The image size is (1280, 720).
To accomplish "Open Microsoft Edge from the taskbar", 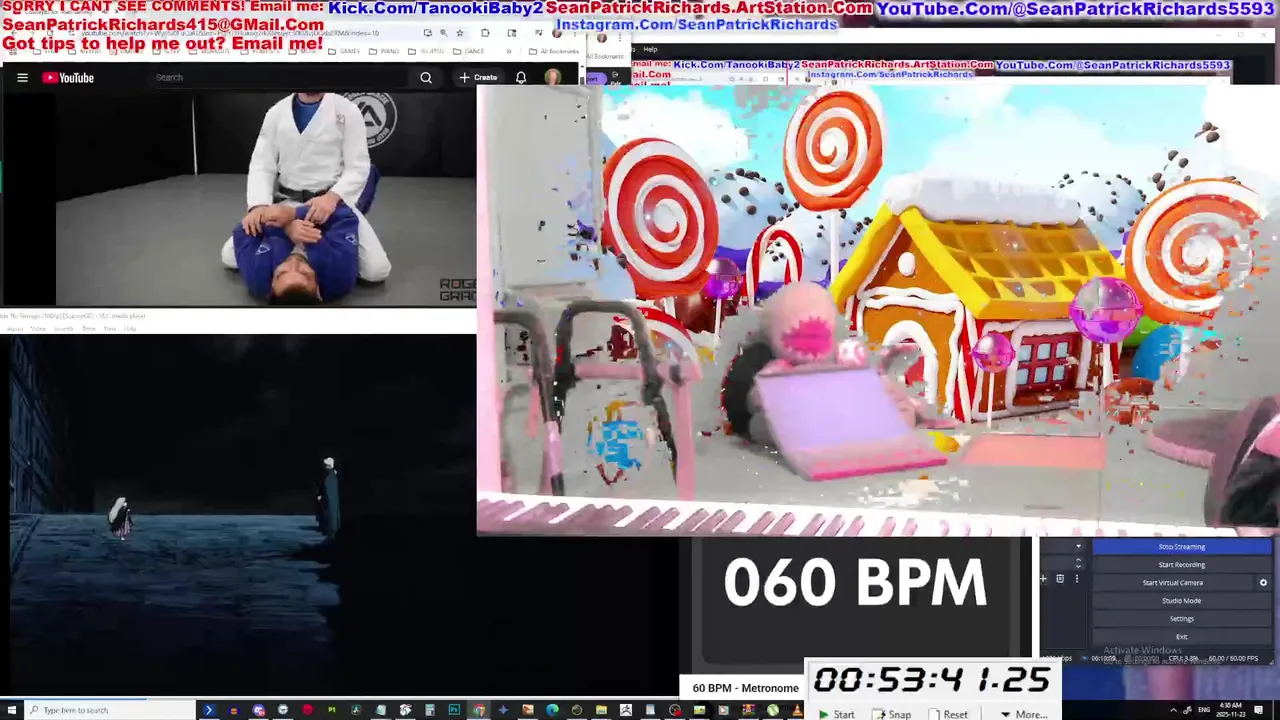I will click(552, 710).
